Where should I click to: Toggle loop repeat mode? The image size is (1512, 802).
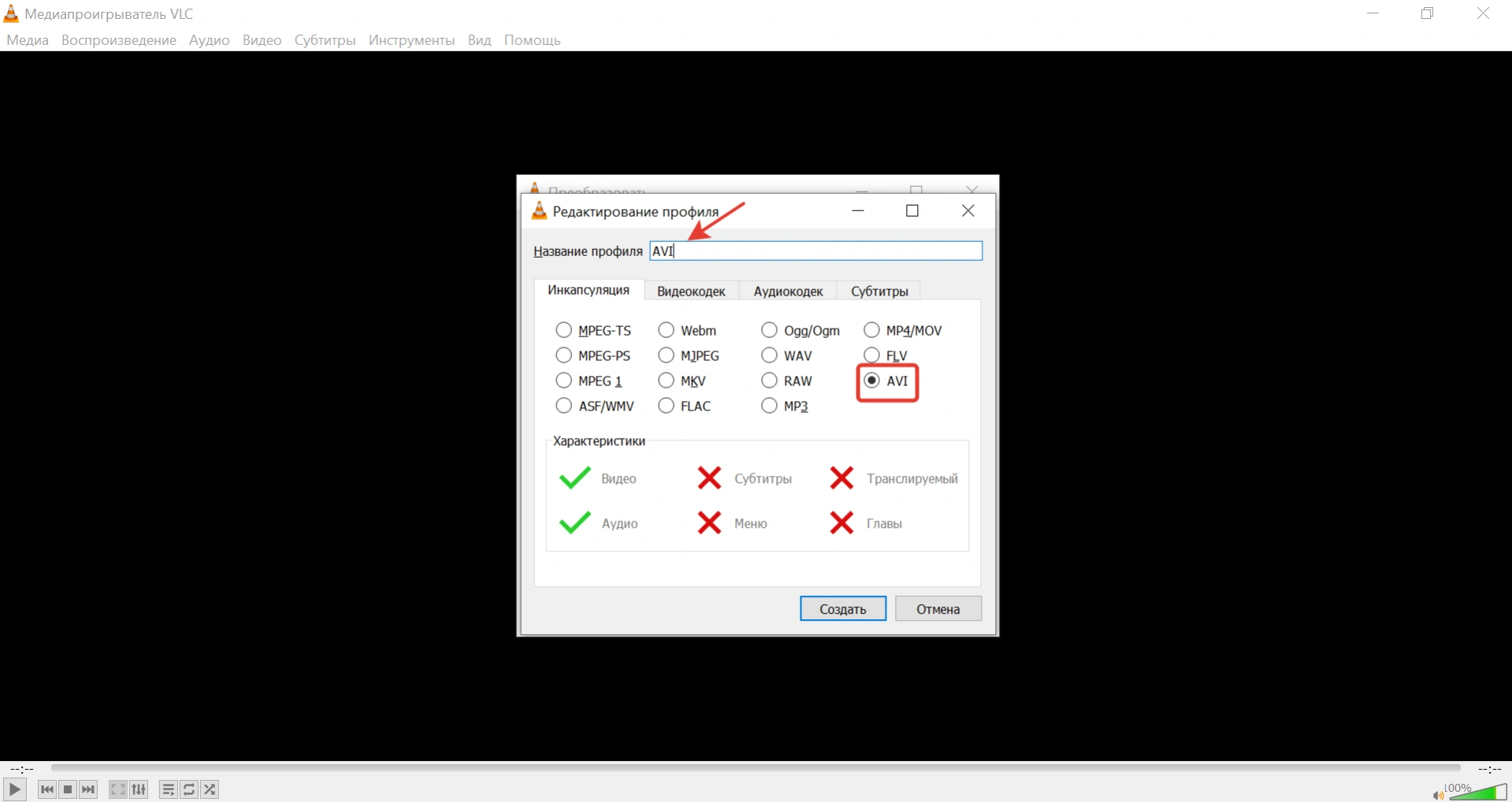coord(189,789)
